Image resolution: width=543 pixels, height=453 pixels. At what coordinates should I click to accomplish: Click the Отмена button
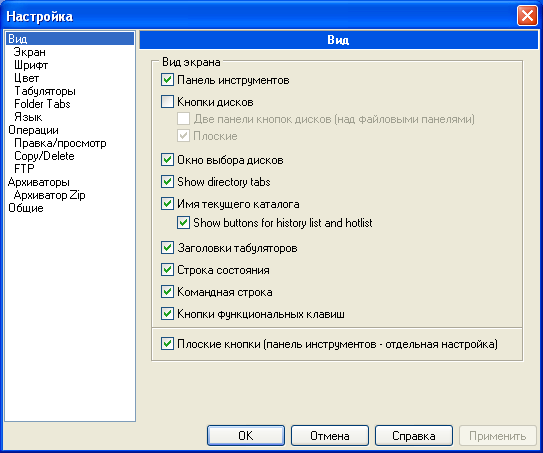pos(330,435)
